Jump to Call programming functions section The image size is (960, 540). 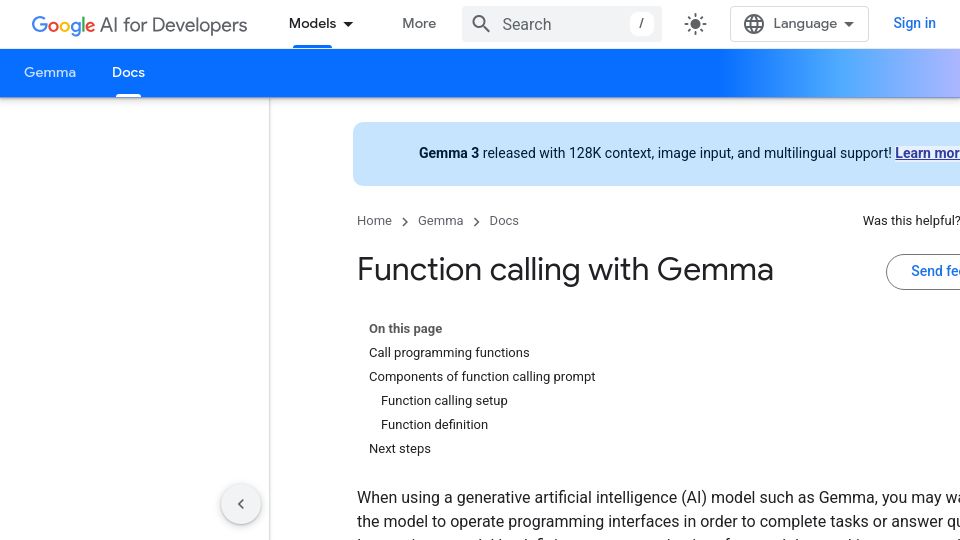coord(449,353)
